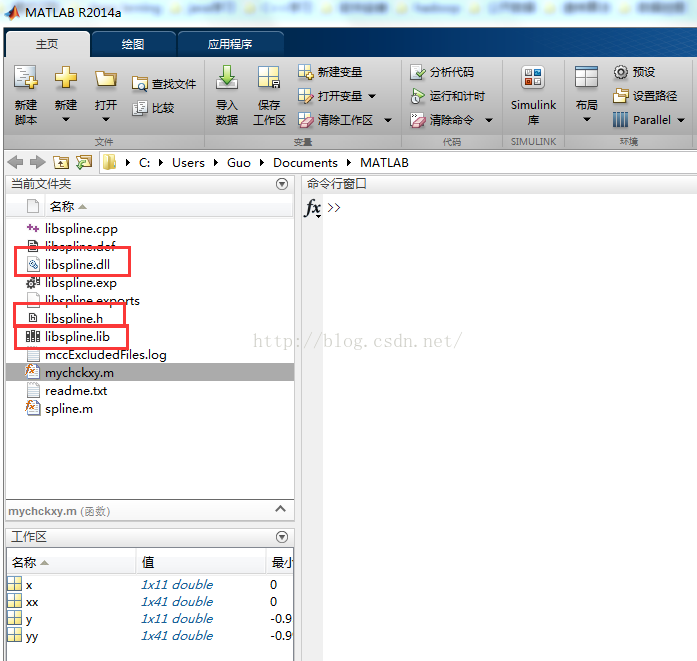Click Save Workspace (保存工作区) icon
This screenshot has width=697, height=661.
coord(269,77)
